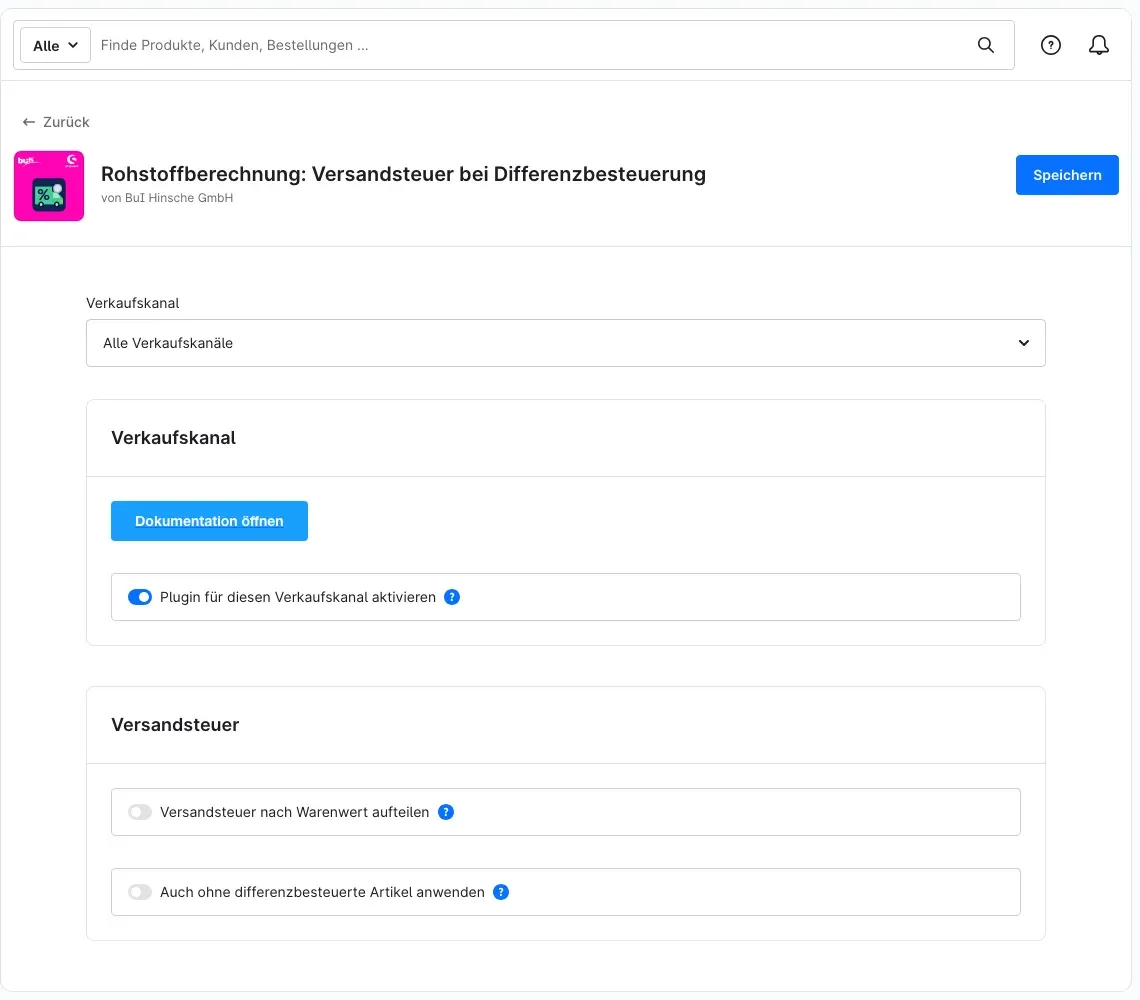Open the Alle search filter dropdown
The height and width of the screenshot is (1000, 1140).
(x=55, y=45)
